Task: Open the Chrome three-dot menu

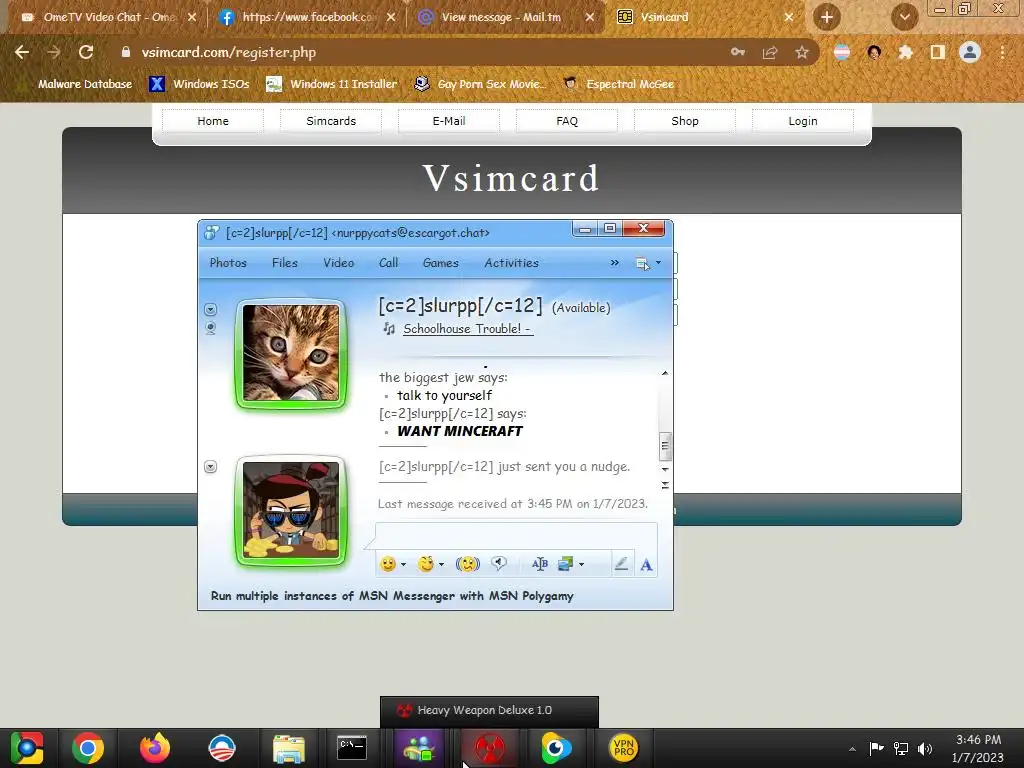Action: [1002, 52]
